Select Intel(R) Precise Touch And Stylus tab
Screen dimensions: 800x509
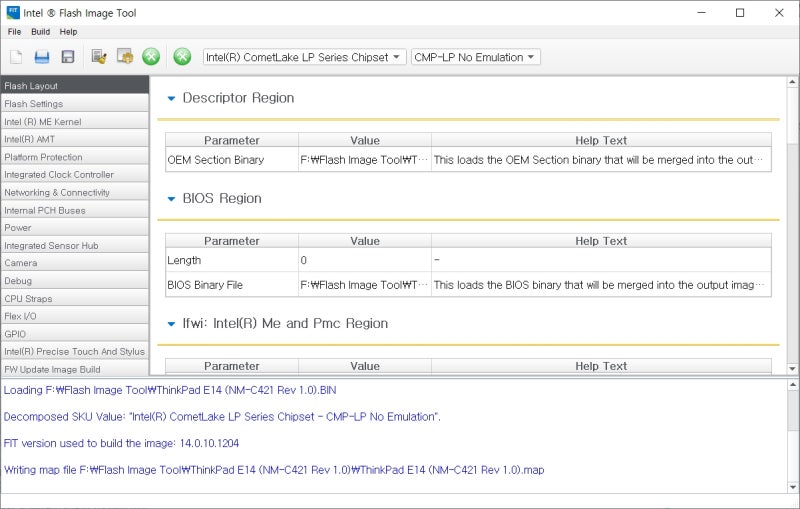74,351
